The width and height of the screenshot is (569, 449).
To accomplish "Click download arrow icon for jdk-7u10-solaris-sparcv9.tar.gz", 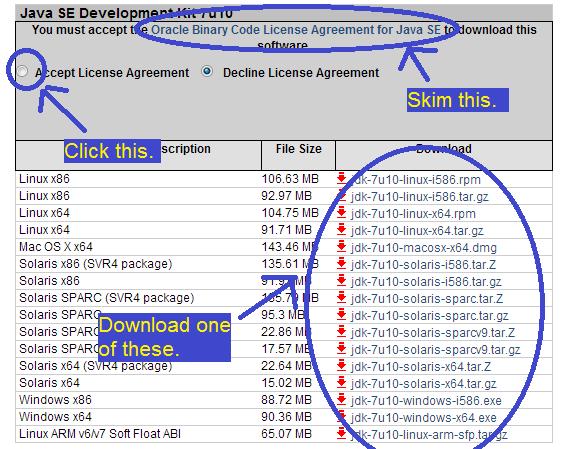I will (341, 349).
